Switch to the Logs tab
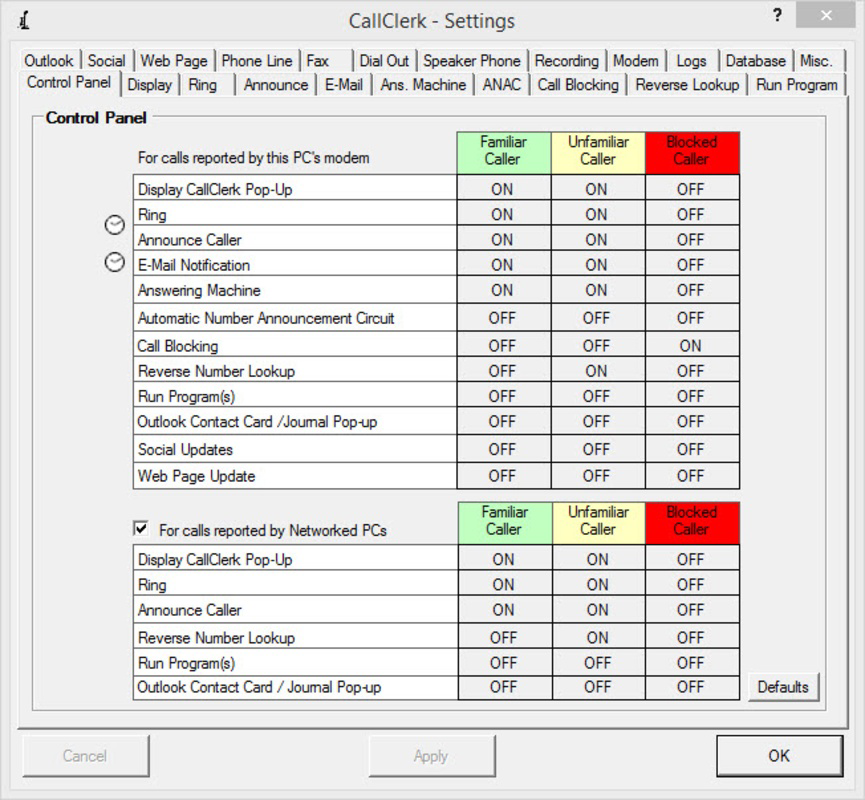The height and width of the screenshot is (800, 865). pyautogui.click(x=691, y=61)
